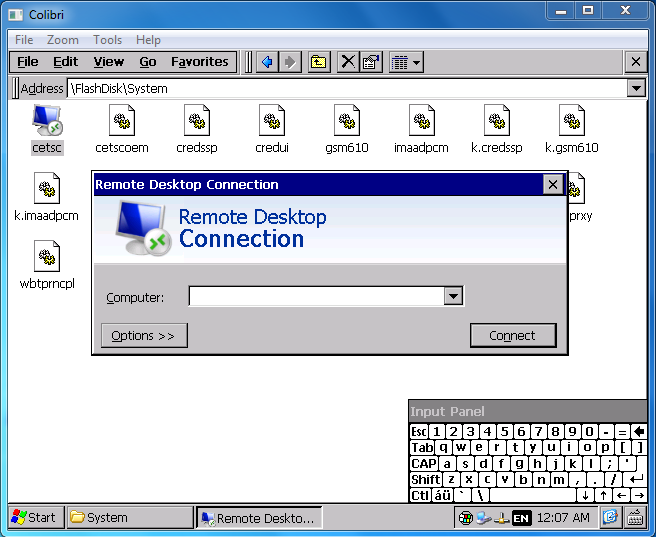Switch to Remote Desktop taskbar button
656x537 pixels.
pyautogui.click(x=259, y=518)
